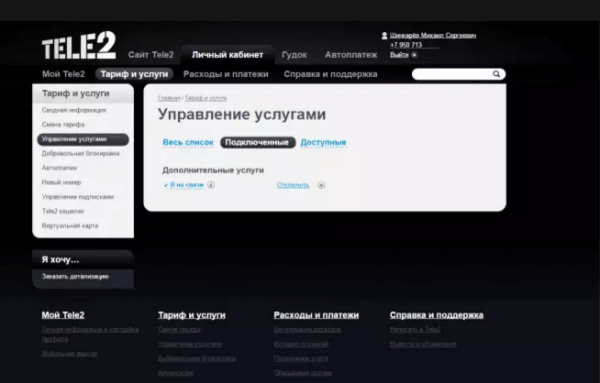The height and width of the screenshot is (383, 600).
Task: Open Расходы и платежи in main navigation
Action: click(x=226, y=74)
